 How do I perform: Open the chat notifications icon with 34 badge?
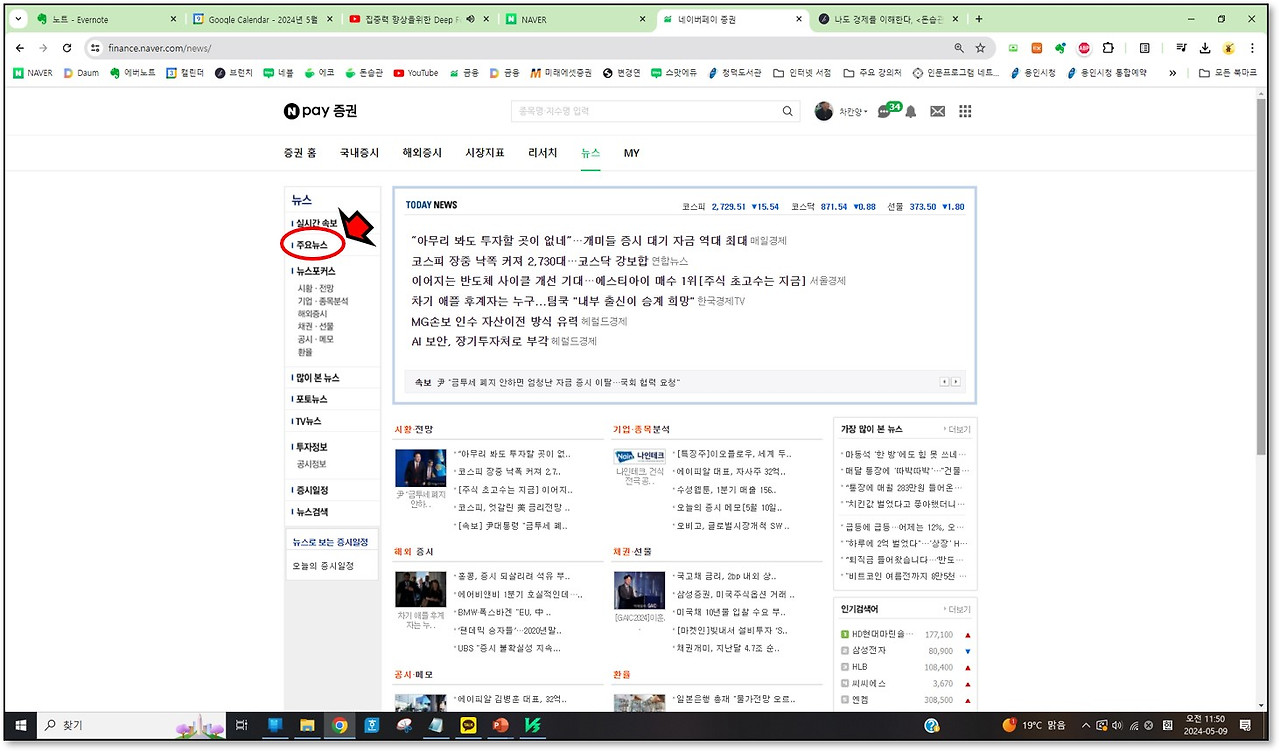[886, 111]
